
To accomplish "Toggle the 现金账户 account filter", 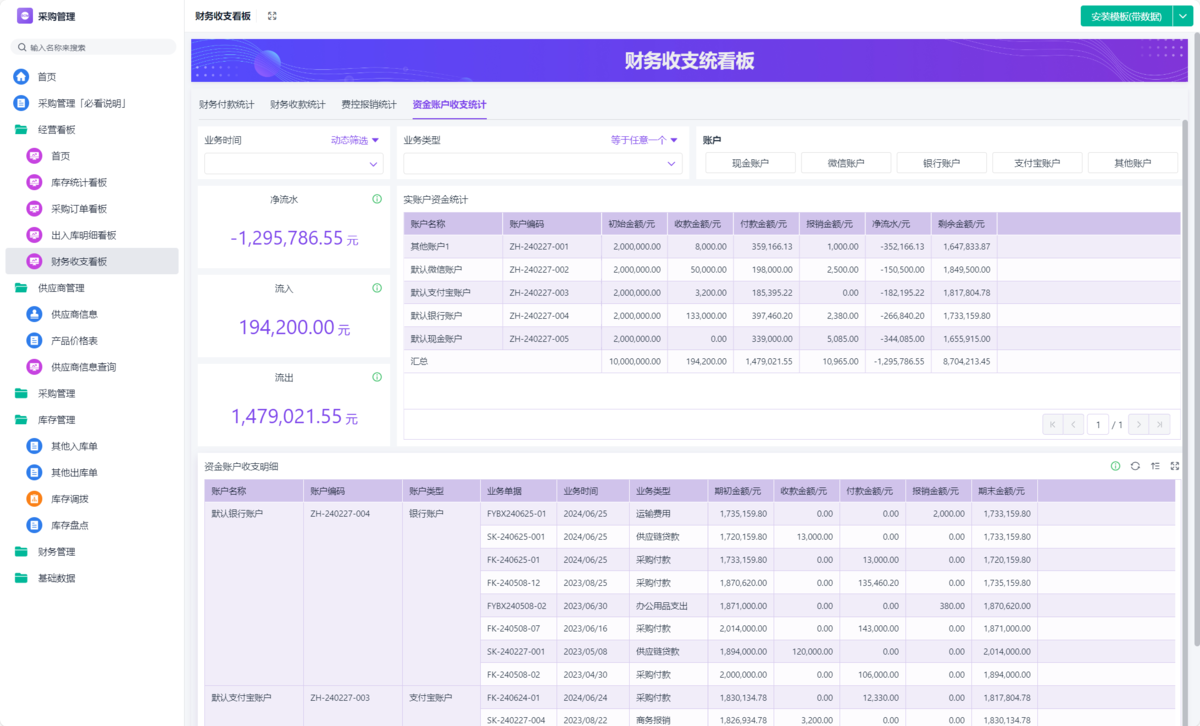I will (750, 163).
